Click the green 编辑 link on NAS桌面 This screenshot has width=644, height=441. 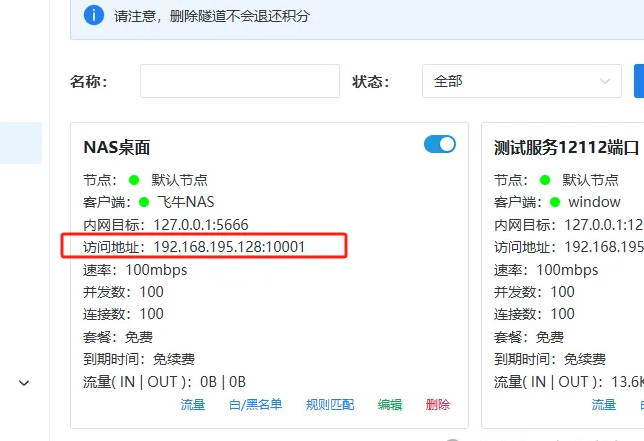click(x=390, y=404)
